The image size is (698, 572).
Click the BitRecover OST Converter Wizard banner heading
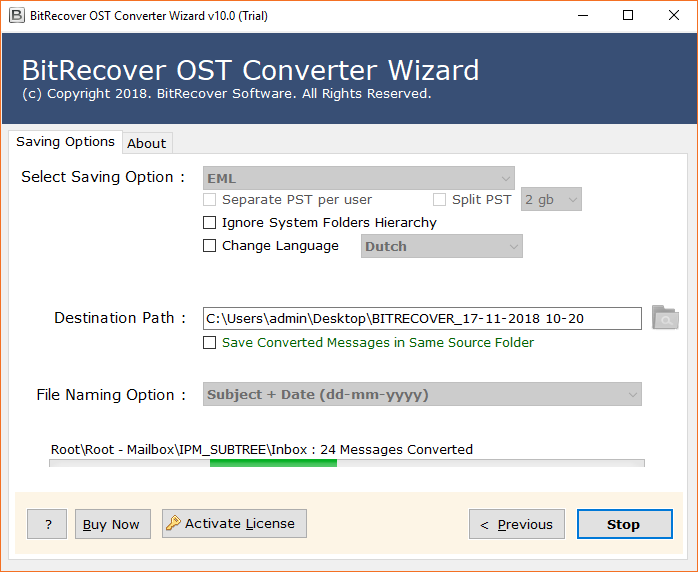251,70
